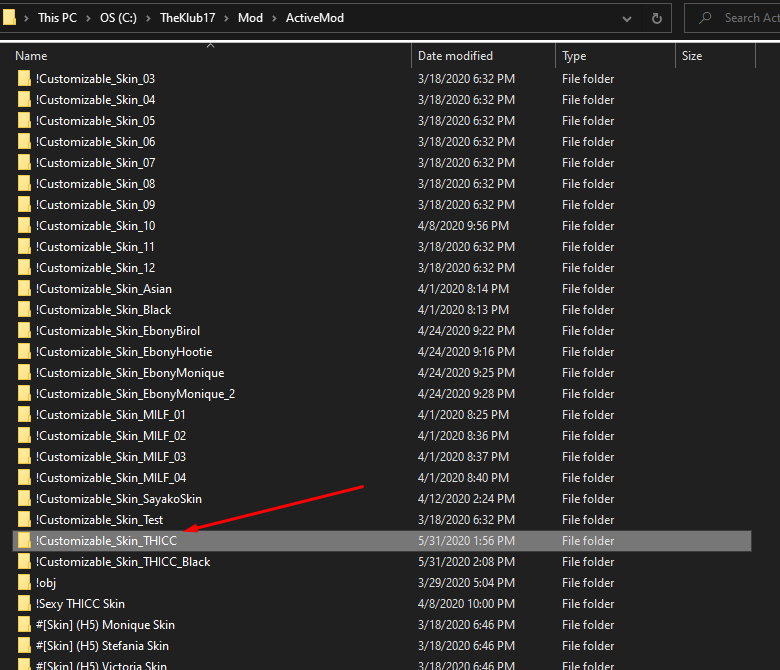Click folder icon of !Customizable_Skin_12
The image size is (780, 670).
24,268
